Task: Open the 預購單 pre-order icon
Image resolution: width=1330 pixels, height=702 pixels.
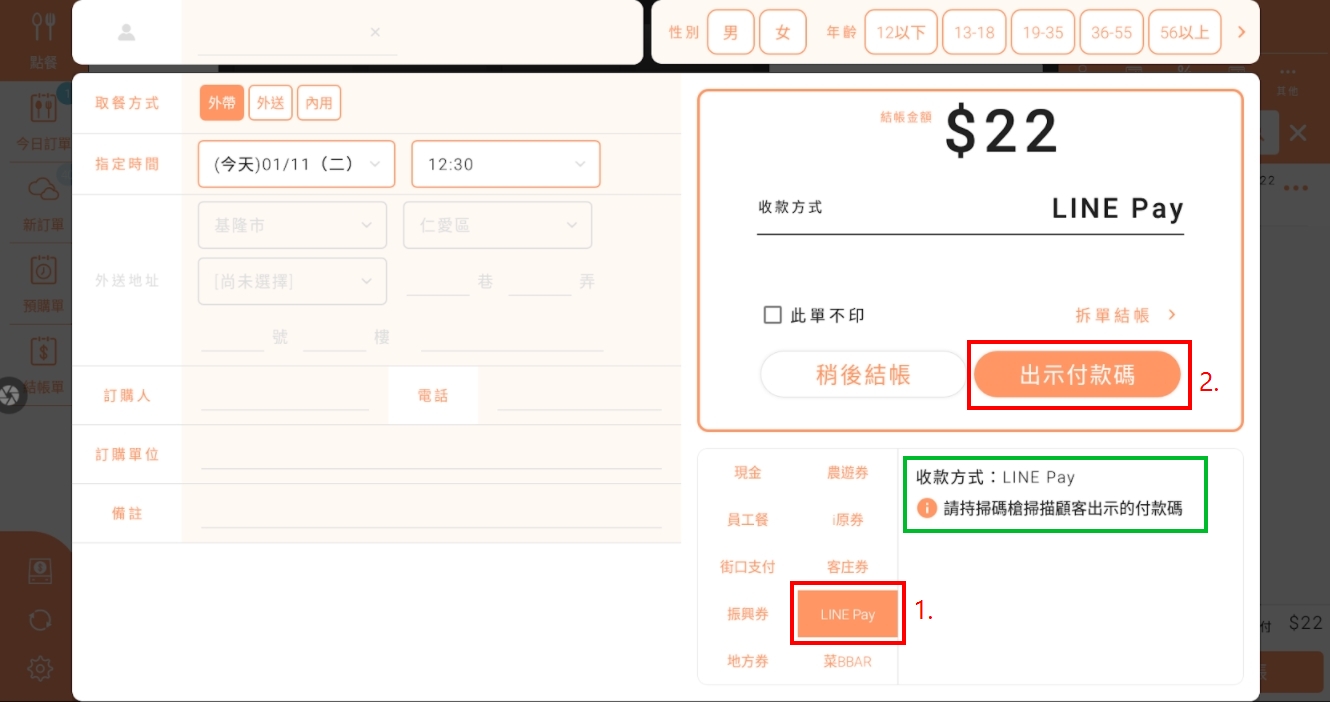Action: pos(43,271)
